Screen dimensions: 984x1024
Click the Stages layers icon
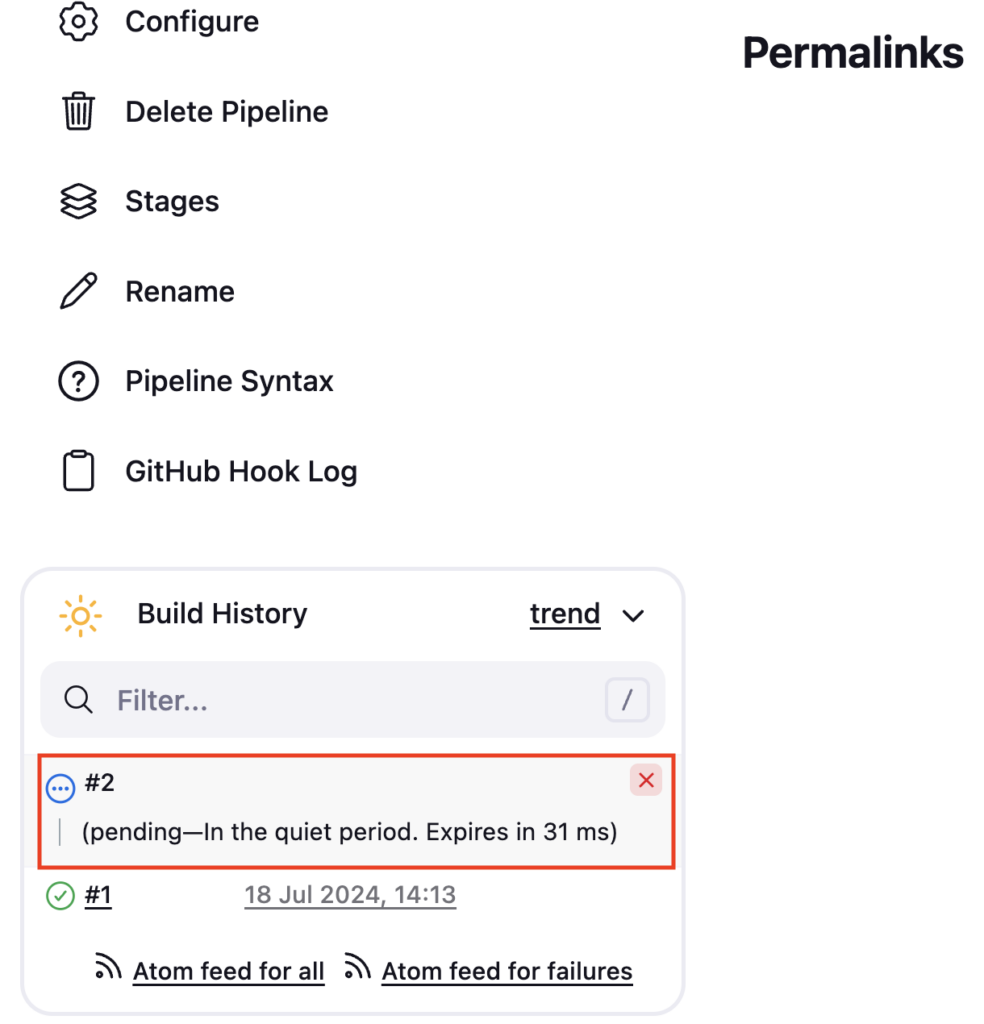pos(78,201)
